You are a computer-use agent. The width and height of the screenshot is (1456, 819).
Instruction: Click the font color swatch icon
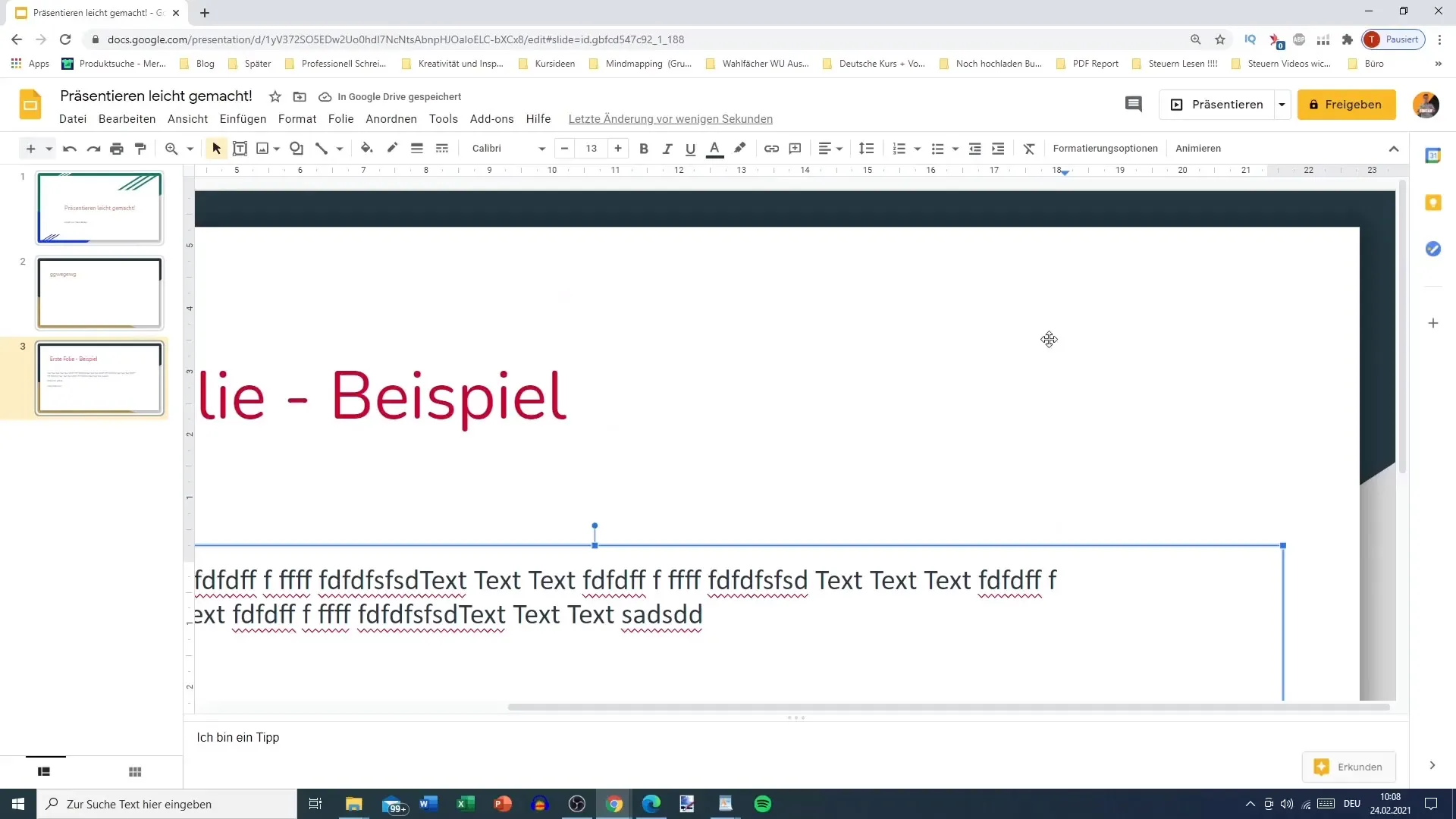715,148
